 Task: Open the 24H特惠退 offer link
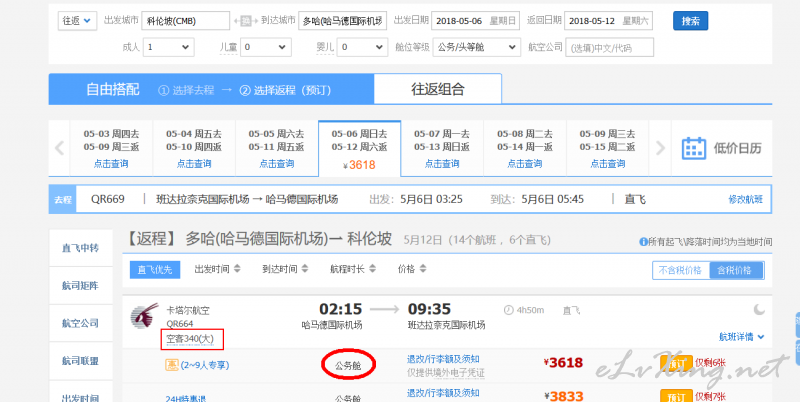186,398
